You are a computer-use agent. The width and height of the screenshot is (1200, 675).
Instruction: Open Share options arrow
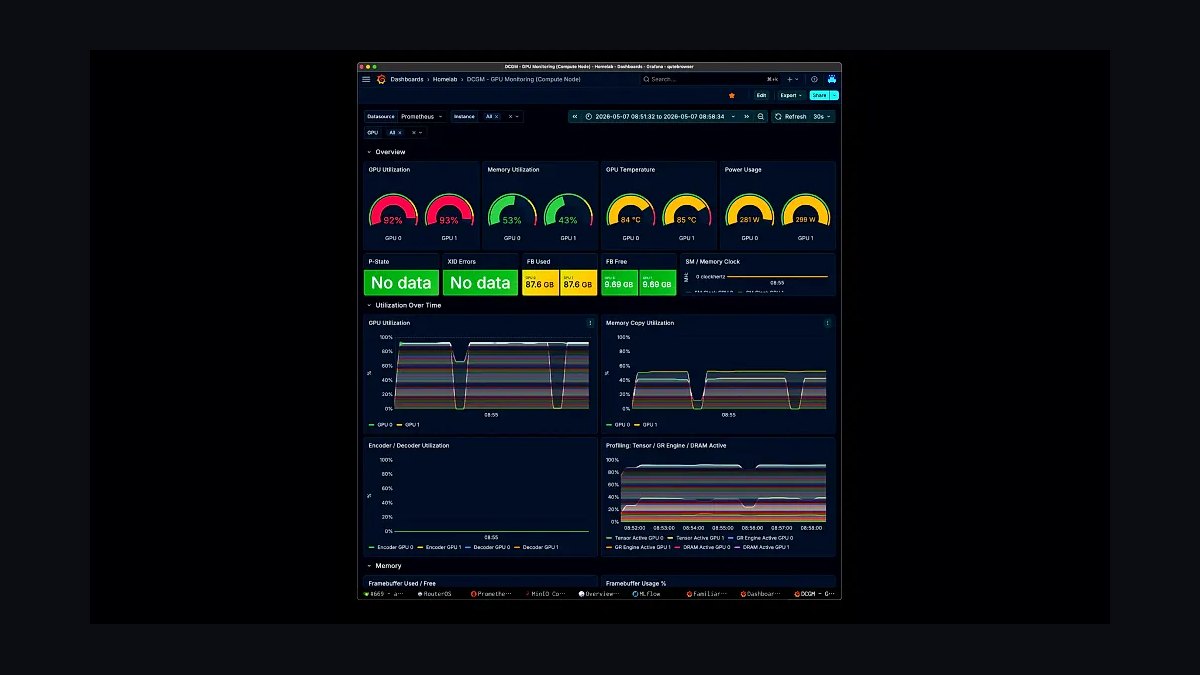[834, 95]
